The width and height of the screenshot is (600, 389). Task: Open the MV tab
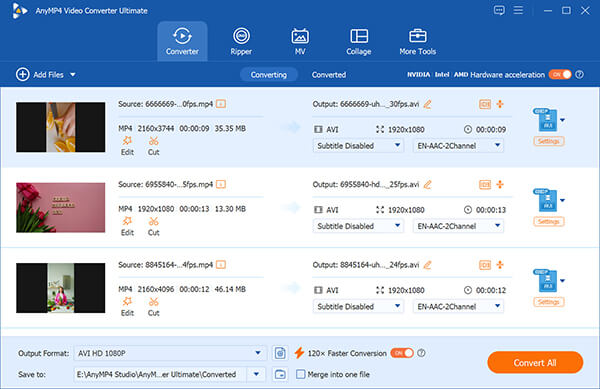coord(300,41)
